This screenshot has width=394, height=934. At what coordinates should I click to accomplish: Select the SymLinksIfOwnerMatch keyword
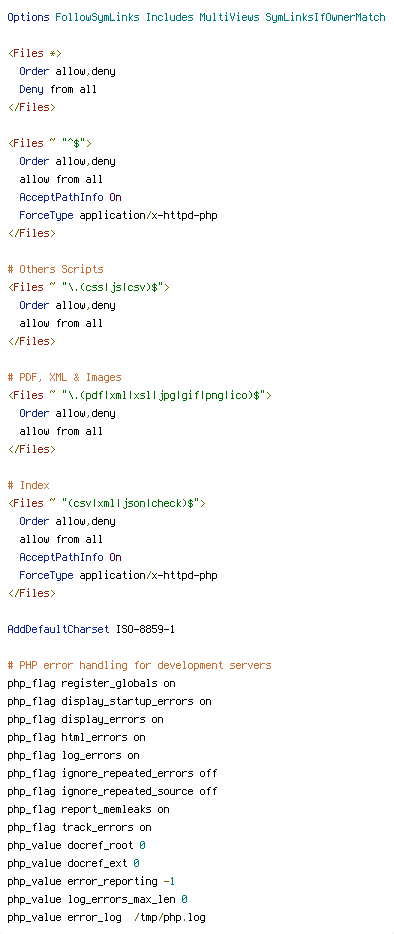coord(325,17)
